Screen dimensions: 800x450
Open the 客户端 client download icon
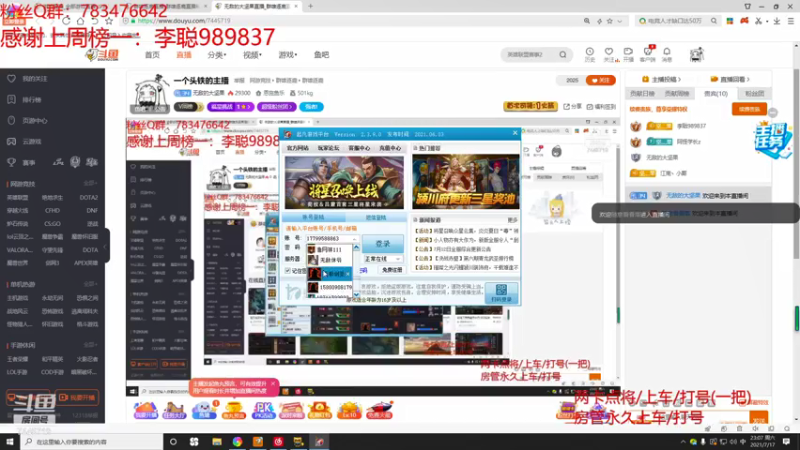tap(647, 54)
